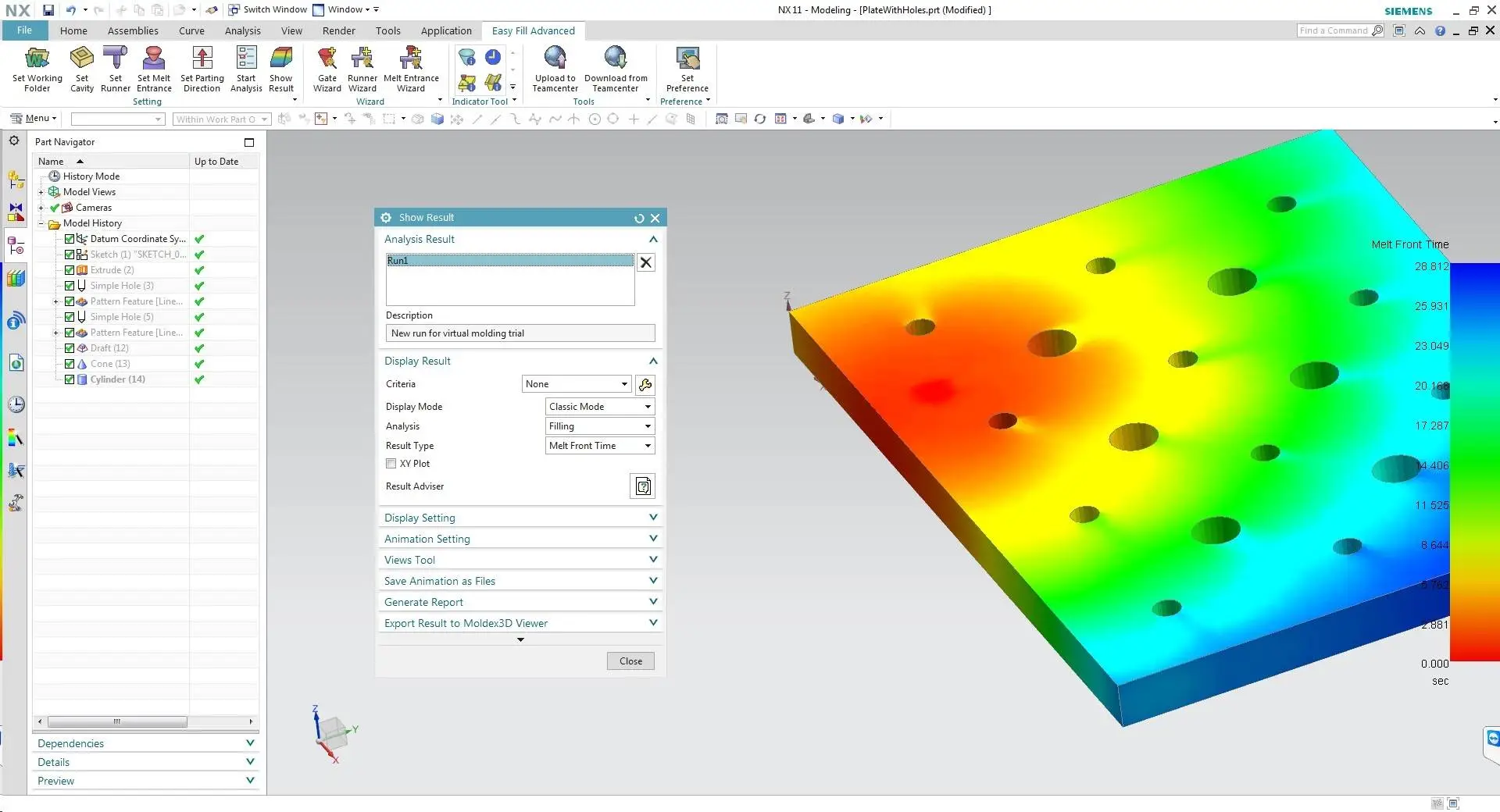The height and width of the screenshot is (812, 1500).
Task: Open the File menu
Action: [x=25, y=30]
